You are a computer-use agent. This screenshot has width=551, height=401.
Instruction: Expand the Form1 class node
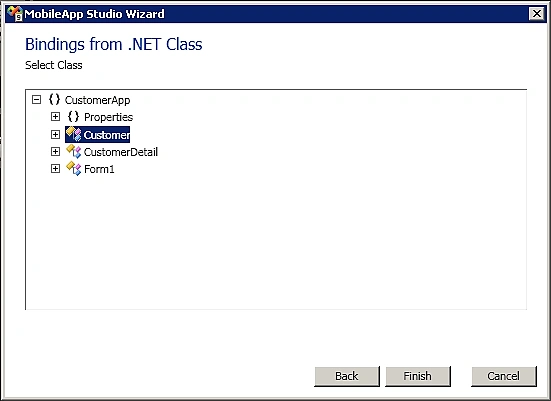click(x=55, y=169)
